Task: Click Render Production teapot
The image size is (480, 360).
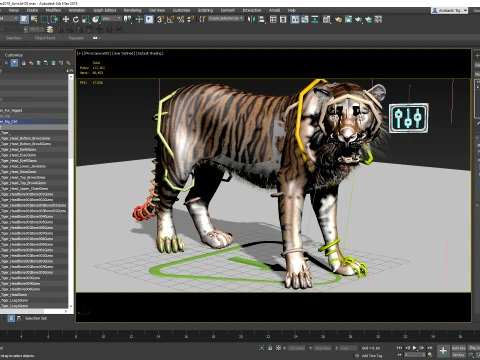Action: pyautogui.click(x=358, y=19)
